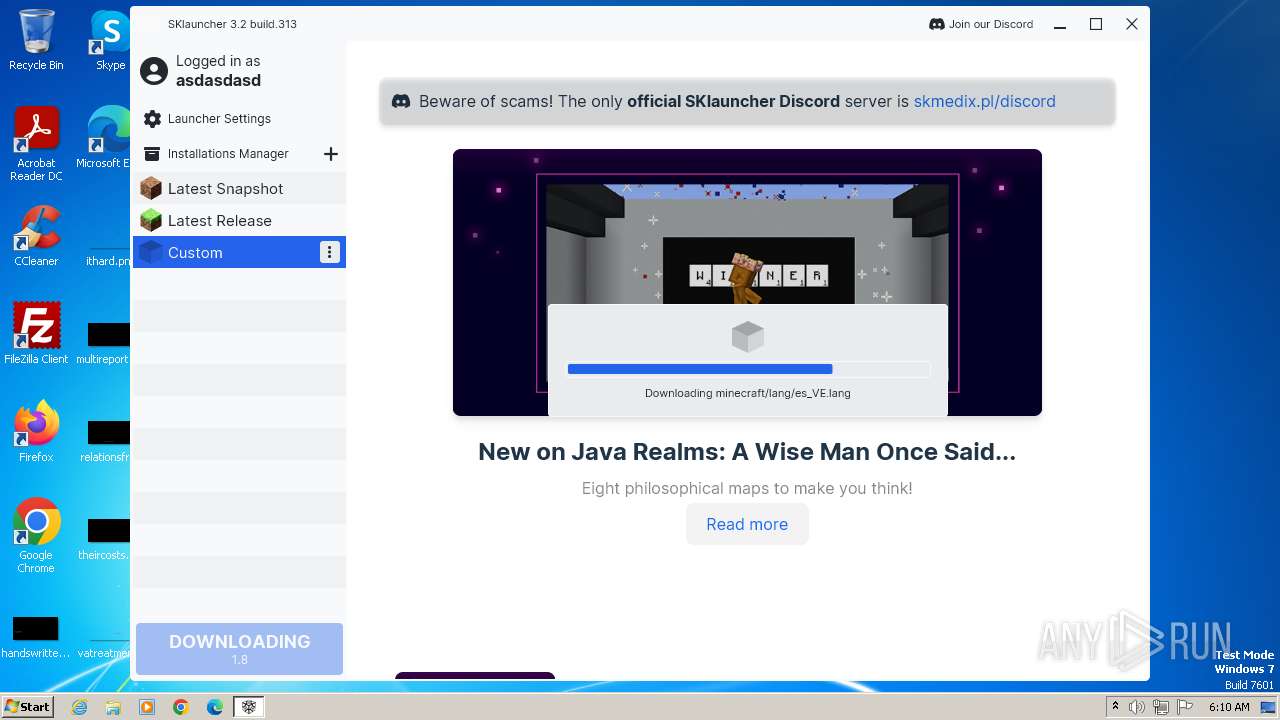Open Internet Explorer from the taskbar
The height and width of the screenshot is (720, 1280).
(x=79, y=707)
